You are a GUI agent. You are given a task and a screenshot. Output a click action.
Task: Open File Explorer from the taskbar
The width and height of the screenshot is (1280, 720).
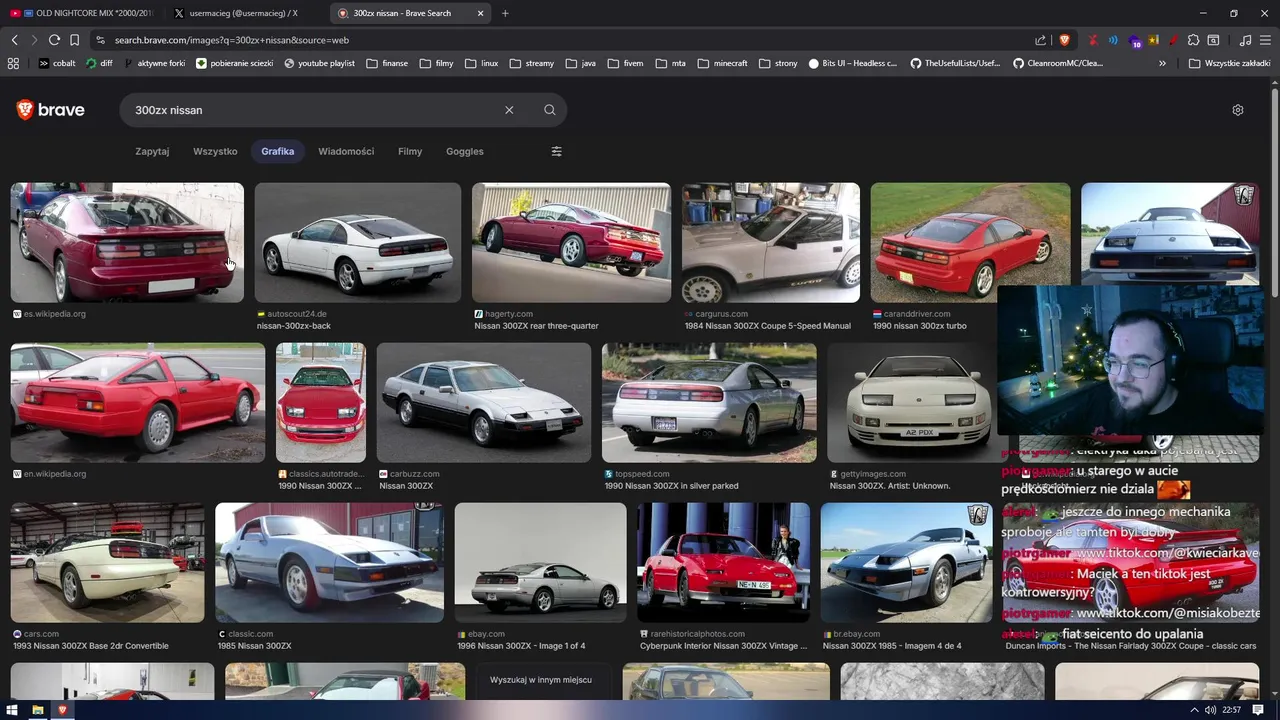pyautogui.click(x=37, y=710)
